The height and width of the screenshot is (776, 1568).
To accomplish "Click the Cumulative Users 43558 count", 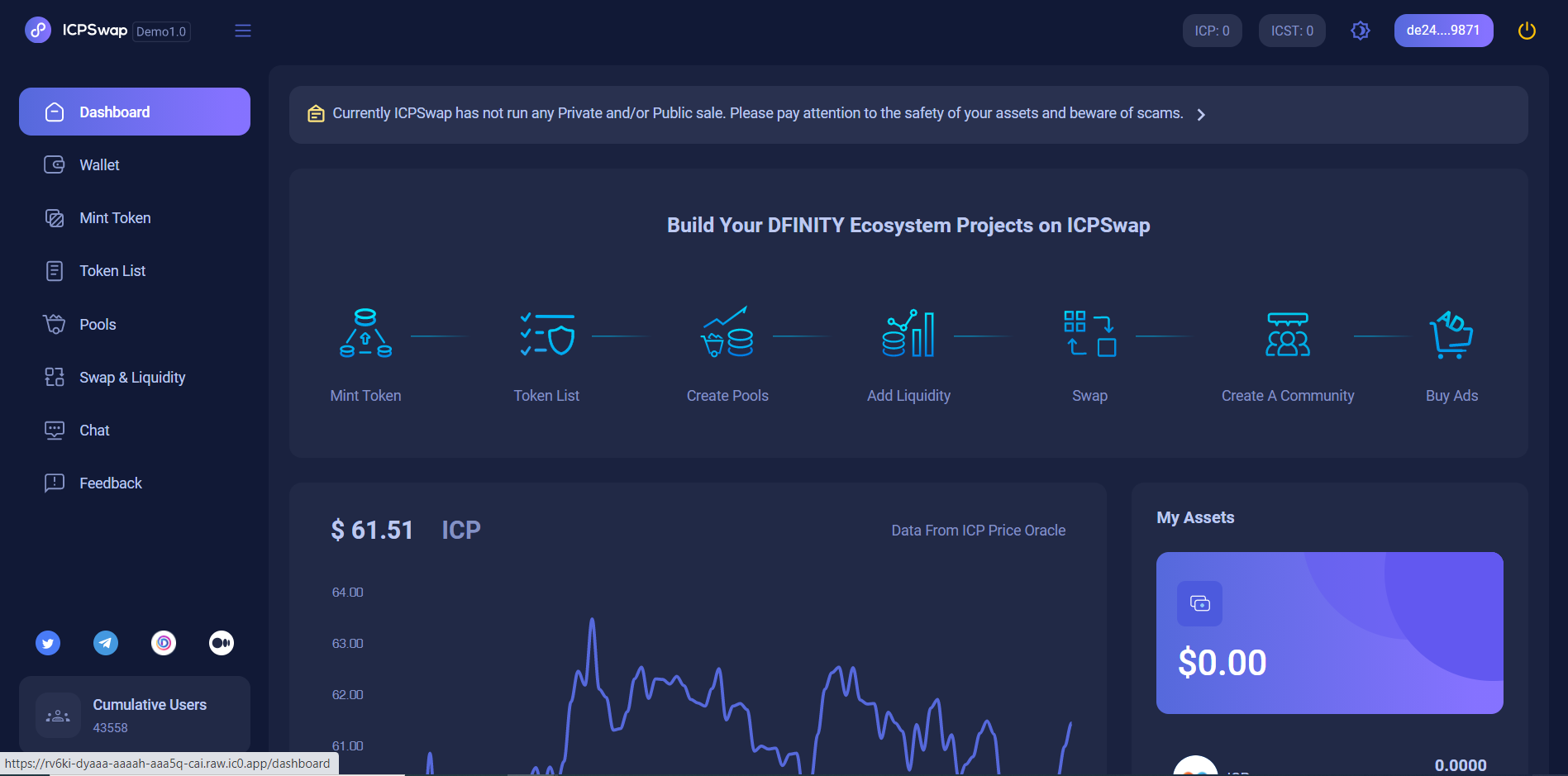I will (x=110, y=728).
